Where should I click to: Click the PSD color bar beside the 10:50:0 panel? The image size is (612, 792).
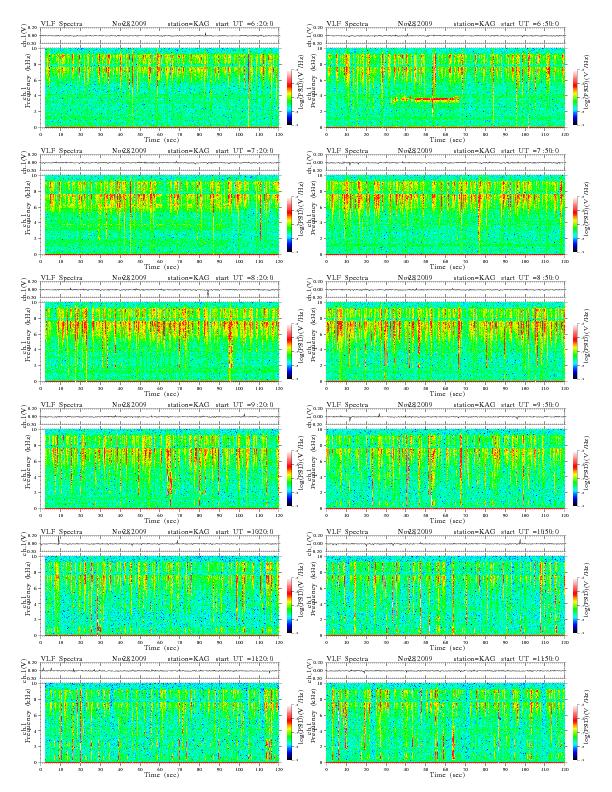575,605
